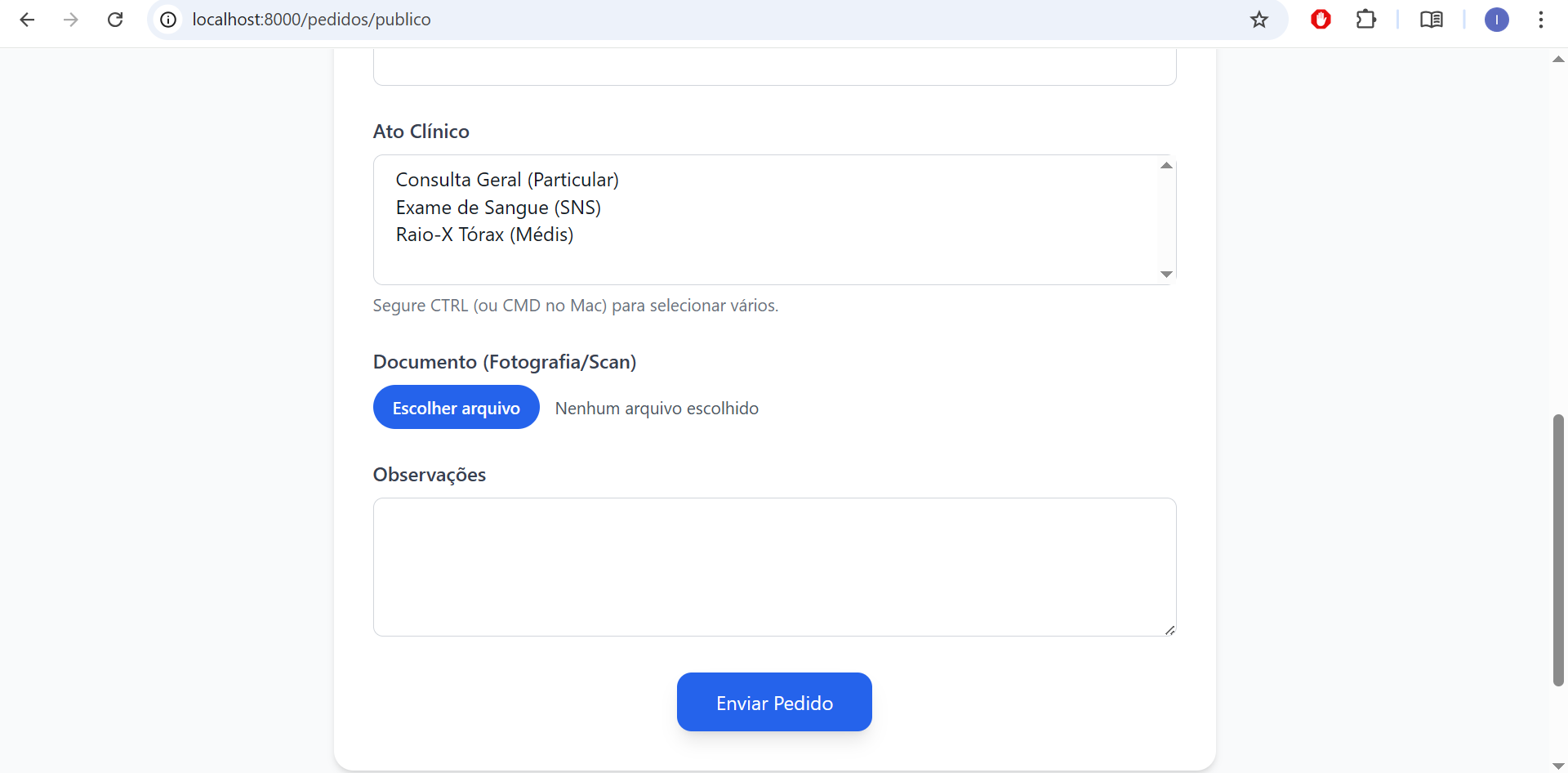This screenshot has width=1568, height=773.
Task: Click the page vertical scrollbar thumb
Action: (x=1558, y=550)
